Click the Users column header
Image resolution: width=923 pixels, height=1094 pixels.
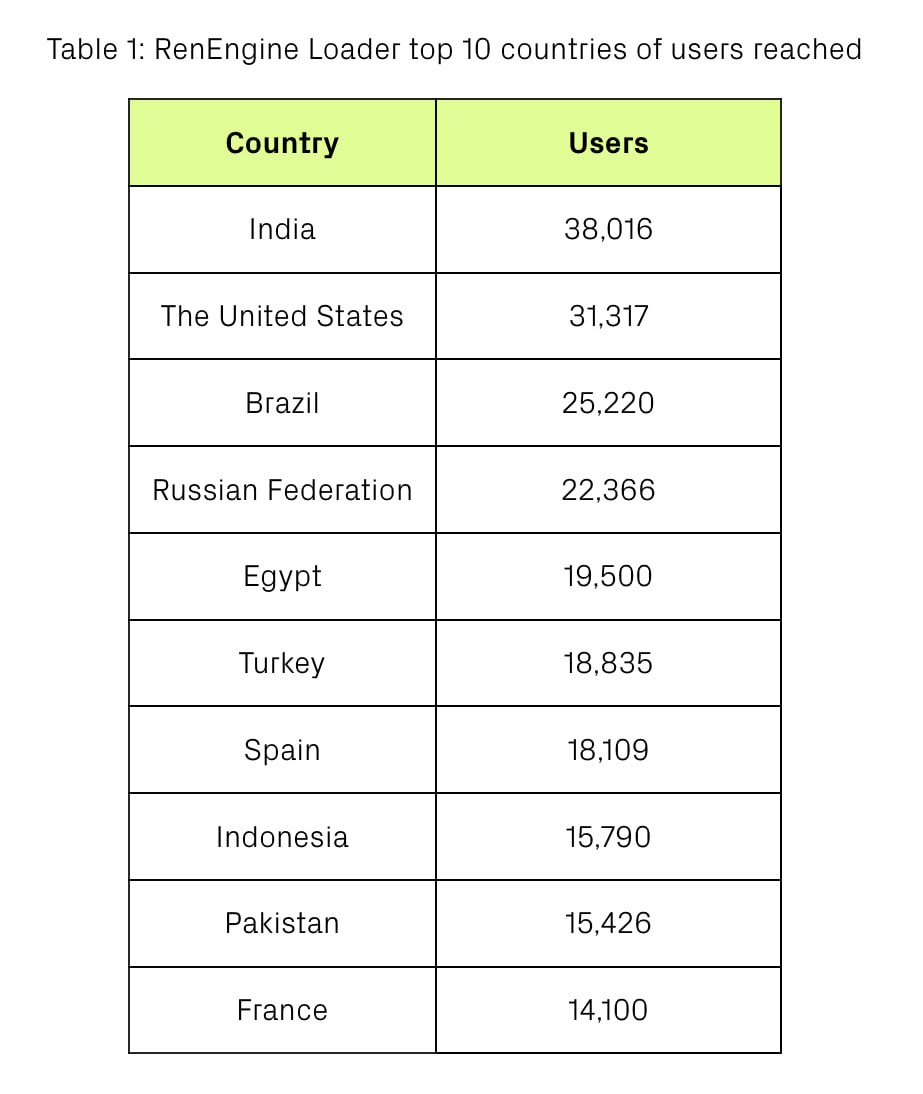(608, 143)
